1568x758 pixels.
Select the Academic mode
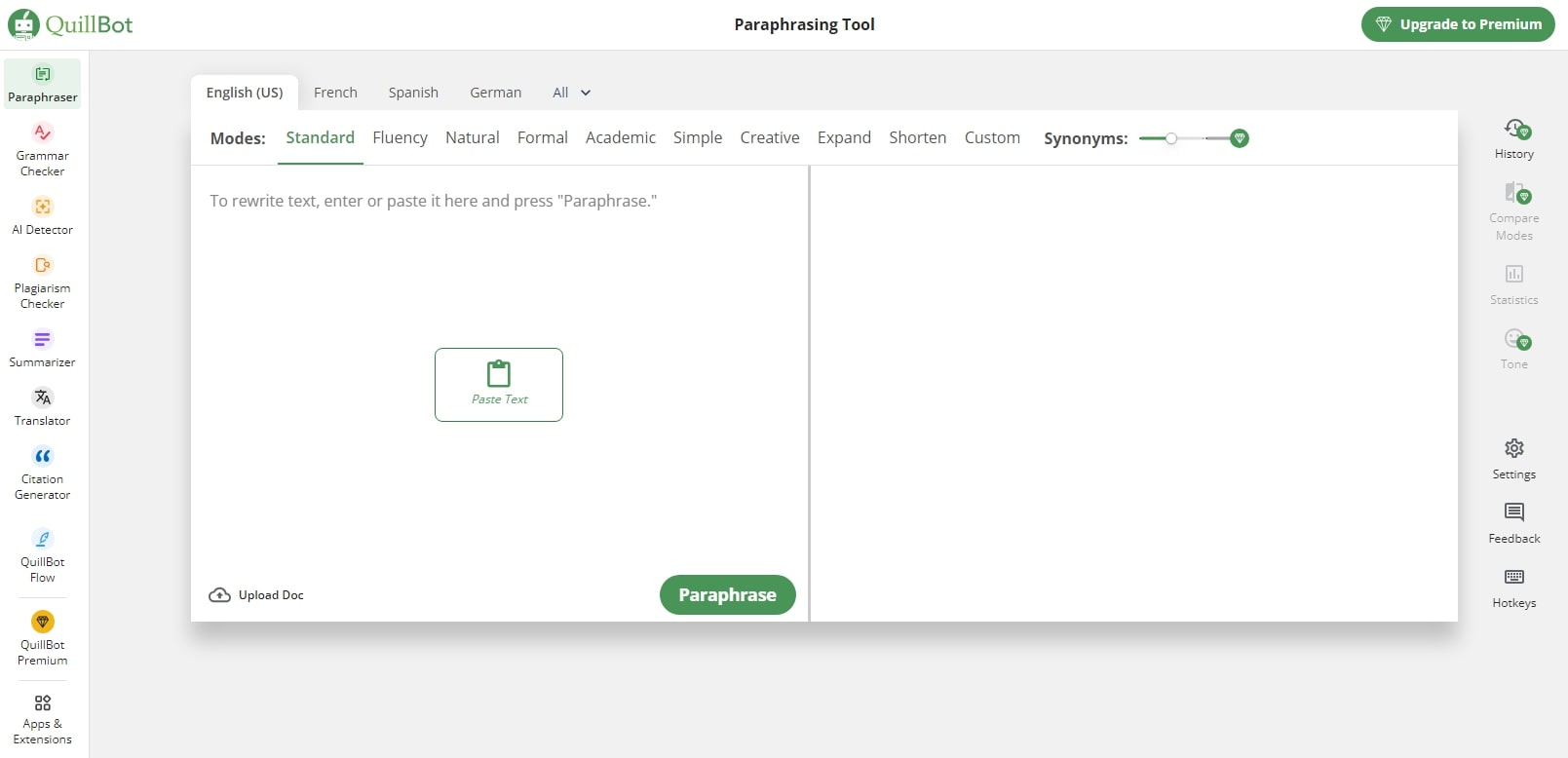tap(620, 137)
